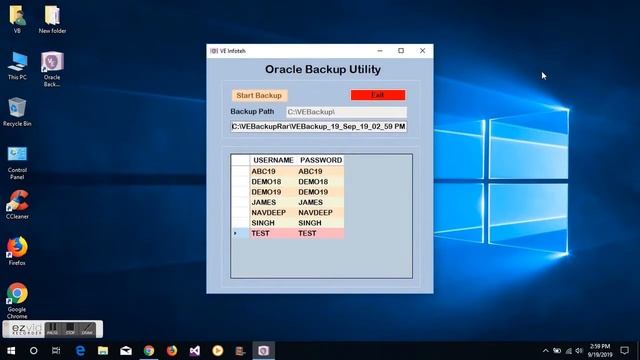The height and width of the screenshot is (360, 640).
Task: Open the yellow media player taskbar icon
Action: [218, 351]
